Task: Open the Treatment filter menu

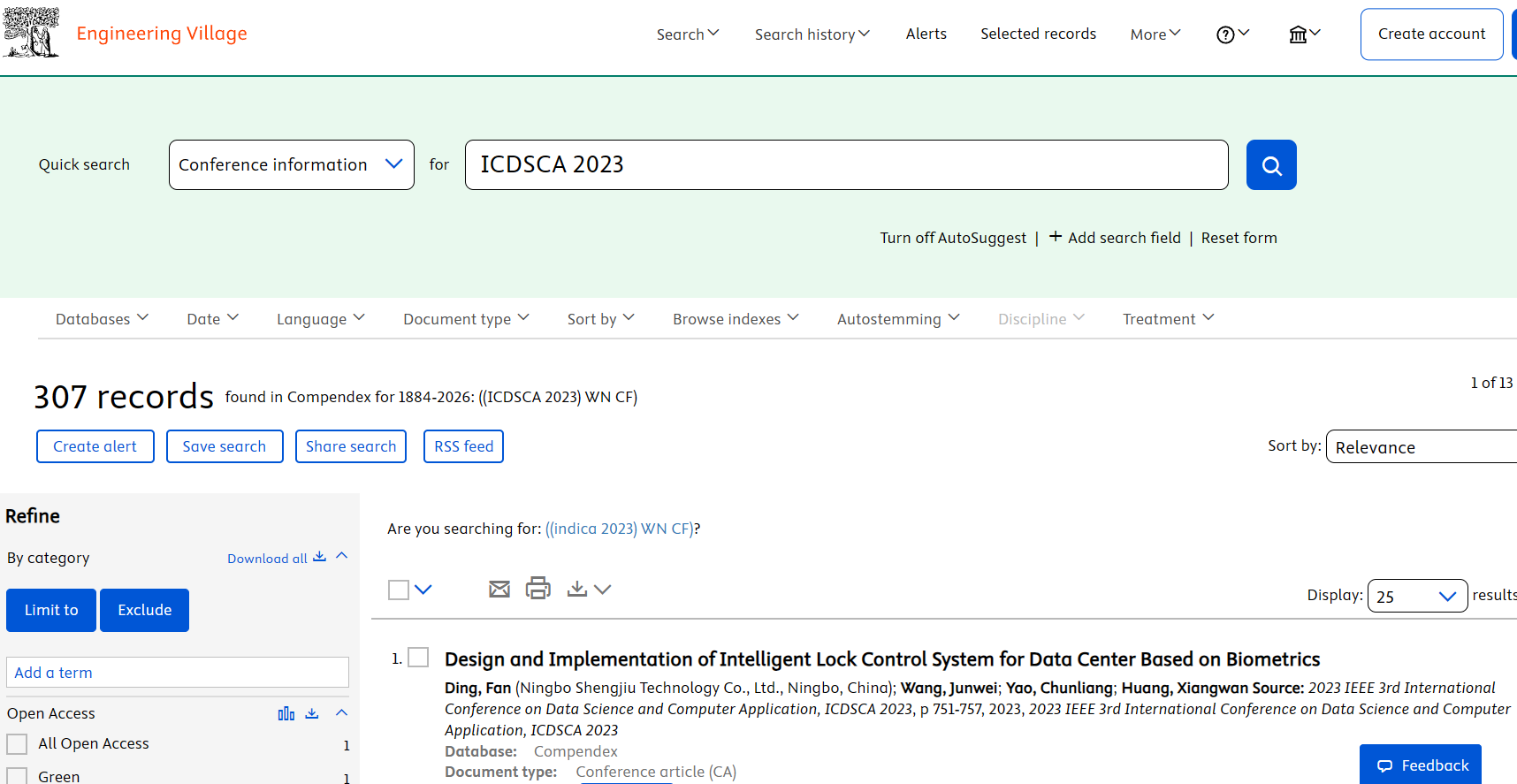Action: click(1168, 319)
